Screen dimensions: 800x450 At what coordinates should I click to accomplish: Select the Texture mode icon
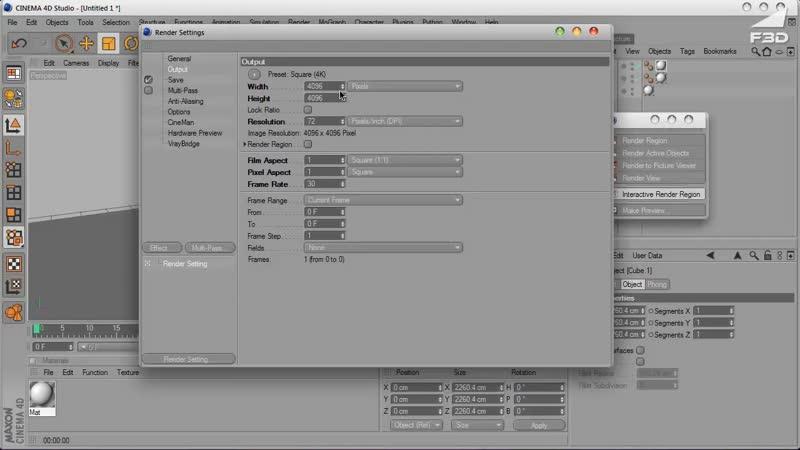(14, 238)
